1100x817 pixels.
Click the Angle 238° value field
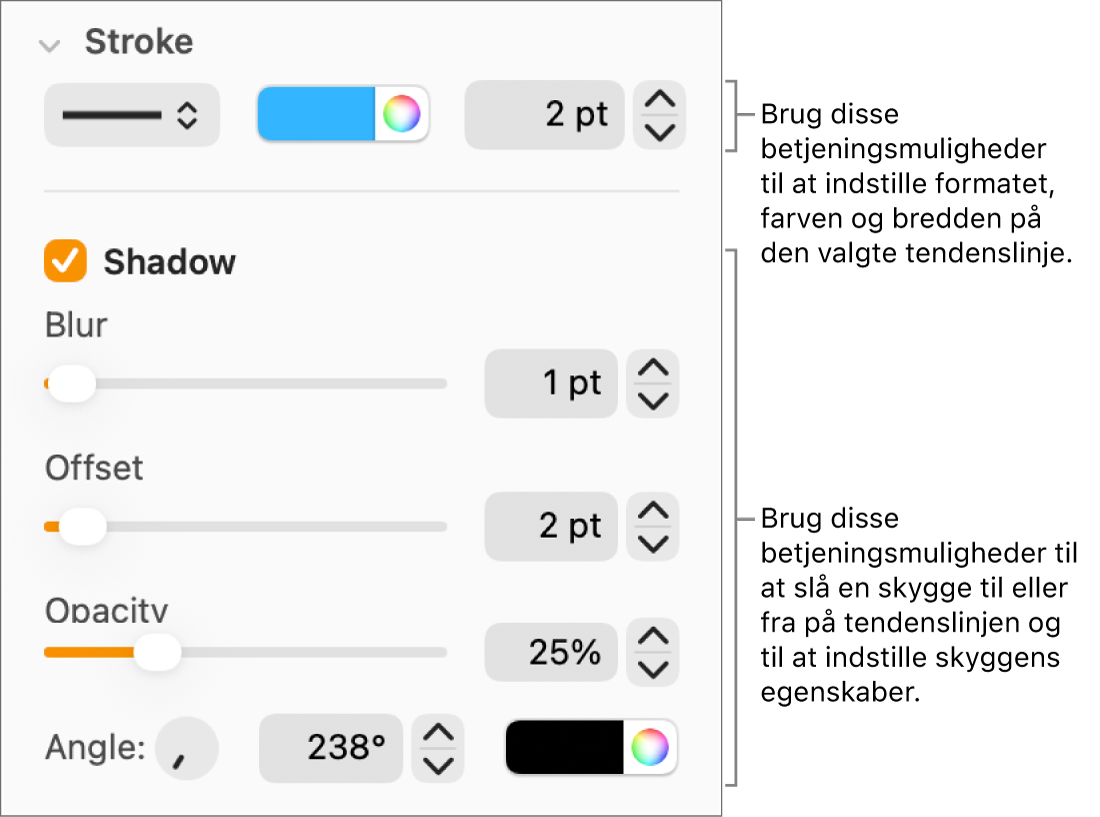(331, 749)
